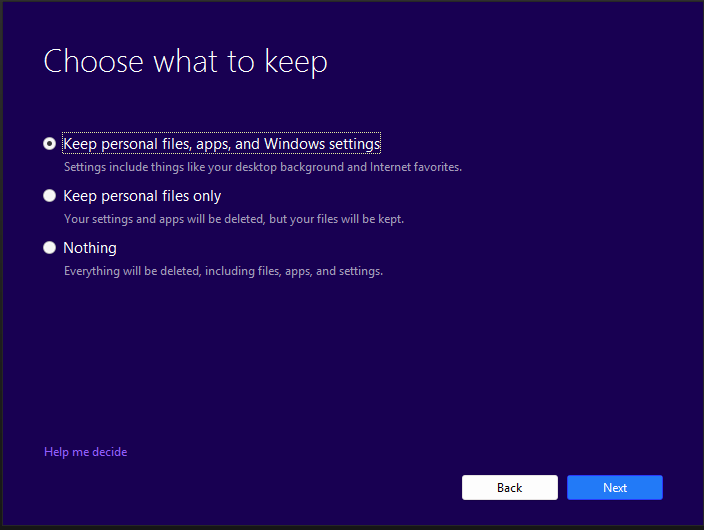704x530 pixels.
Task: Click the 'Your settings and apps will be deleted' description
Action: click(234, 219)
